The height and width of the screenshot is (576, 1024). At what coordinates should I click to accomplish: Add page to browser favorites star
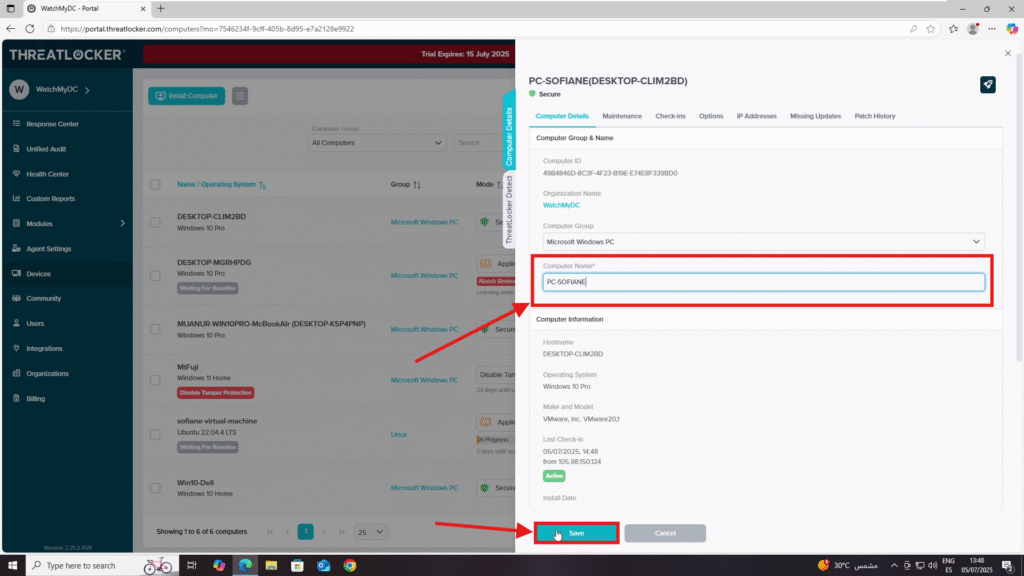[931, 29]
